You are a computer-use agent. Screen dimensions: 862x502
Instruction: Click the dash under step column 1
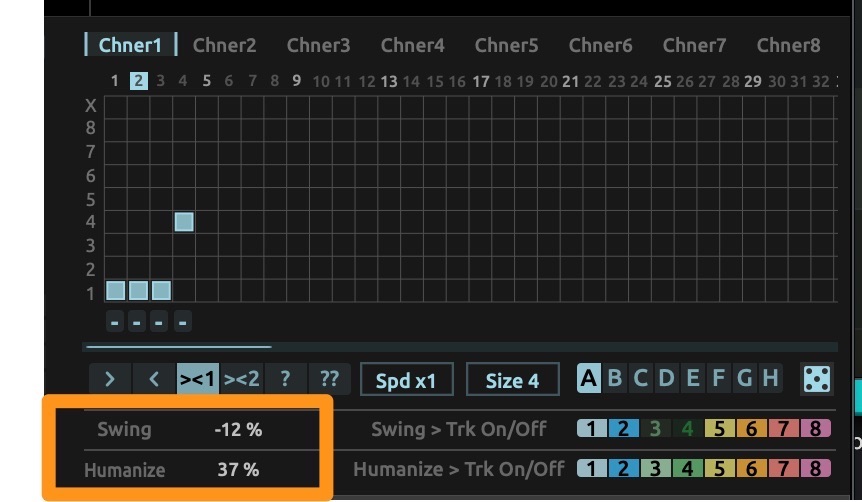tap(115, 322)
